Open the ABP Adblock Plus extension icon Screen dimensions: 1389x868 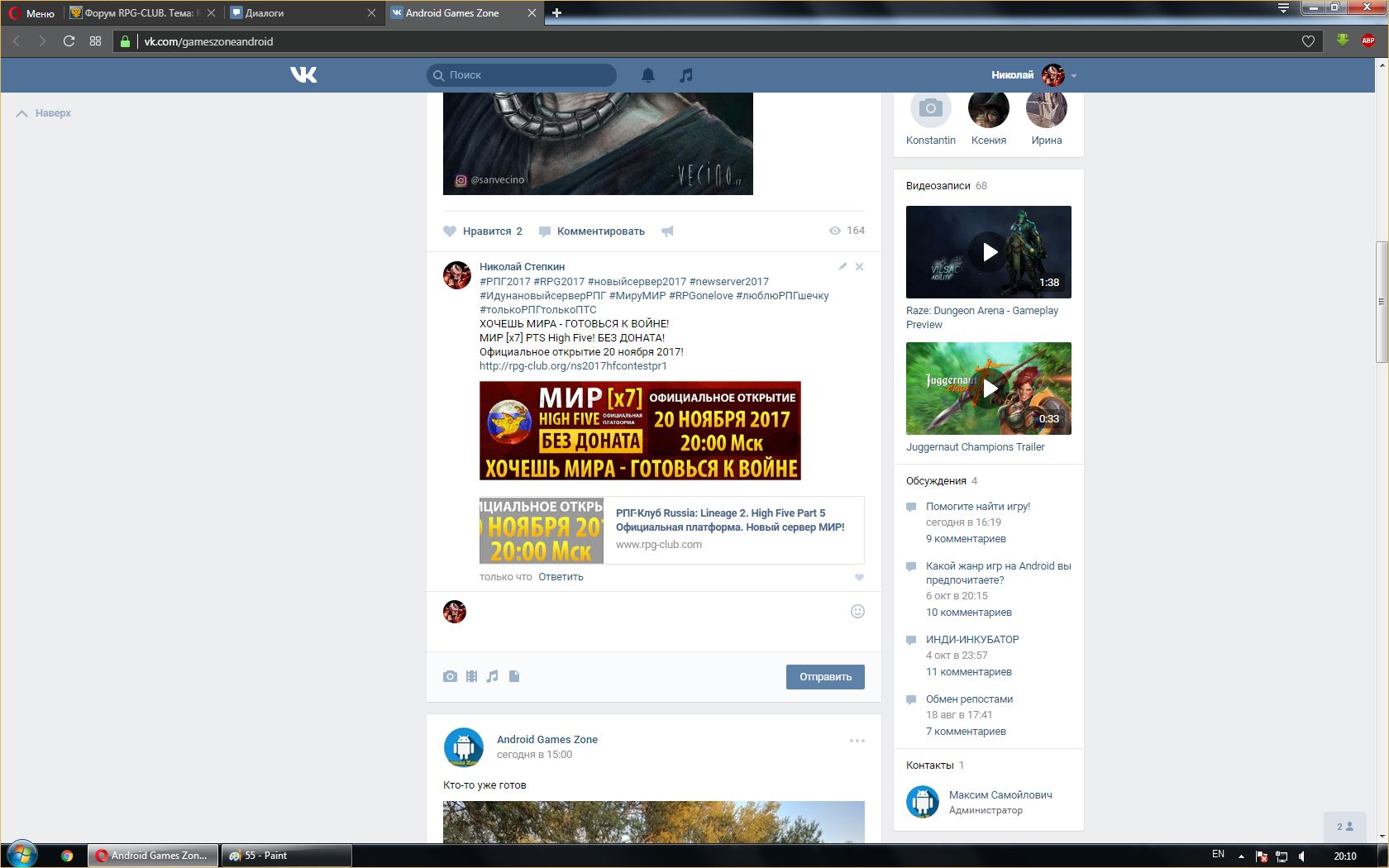[1368, 41]
